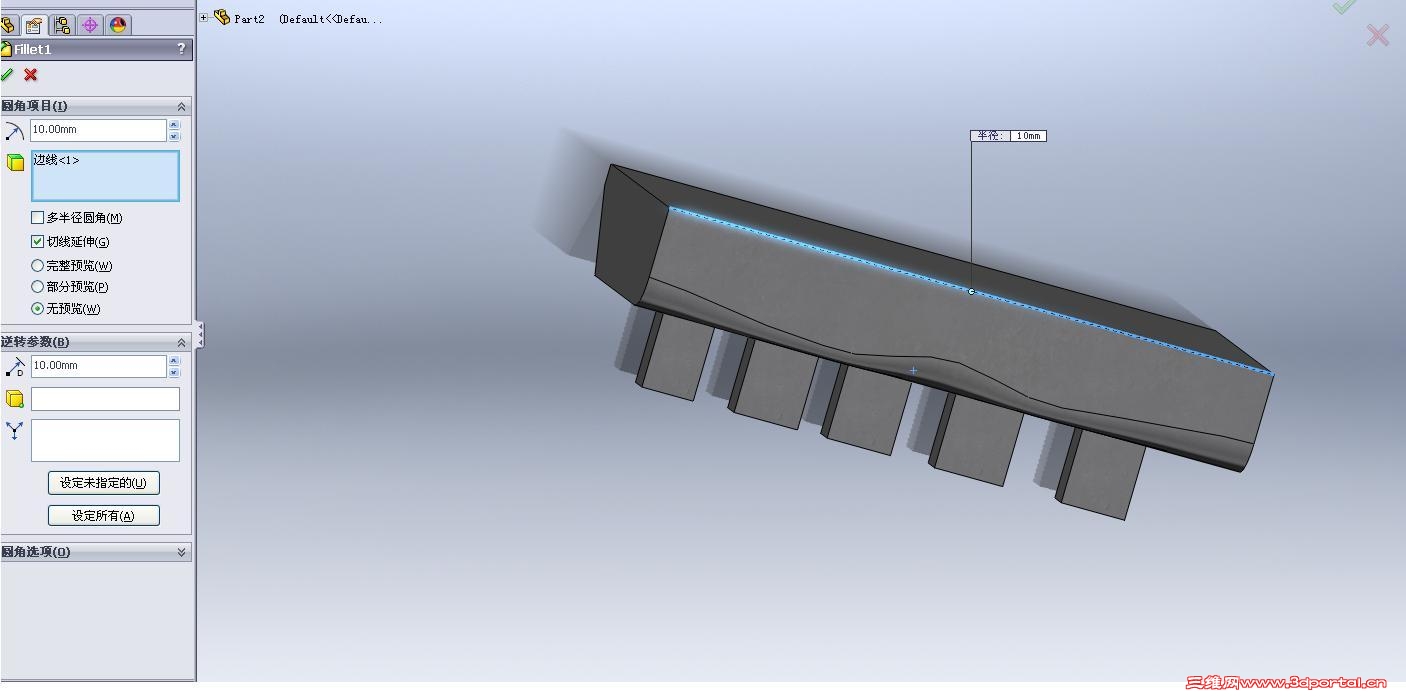Open the ConfigurationManager tab
This screenshot has height=696, width=1406.
[62, 25]
